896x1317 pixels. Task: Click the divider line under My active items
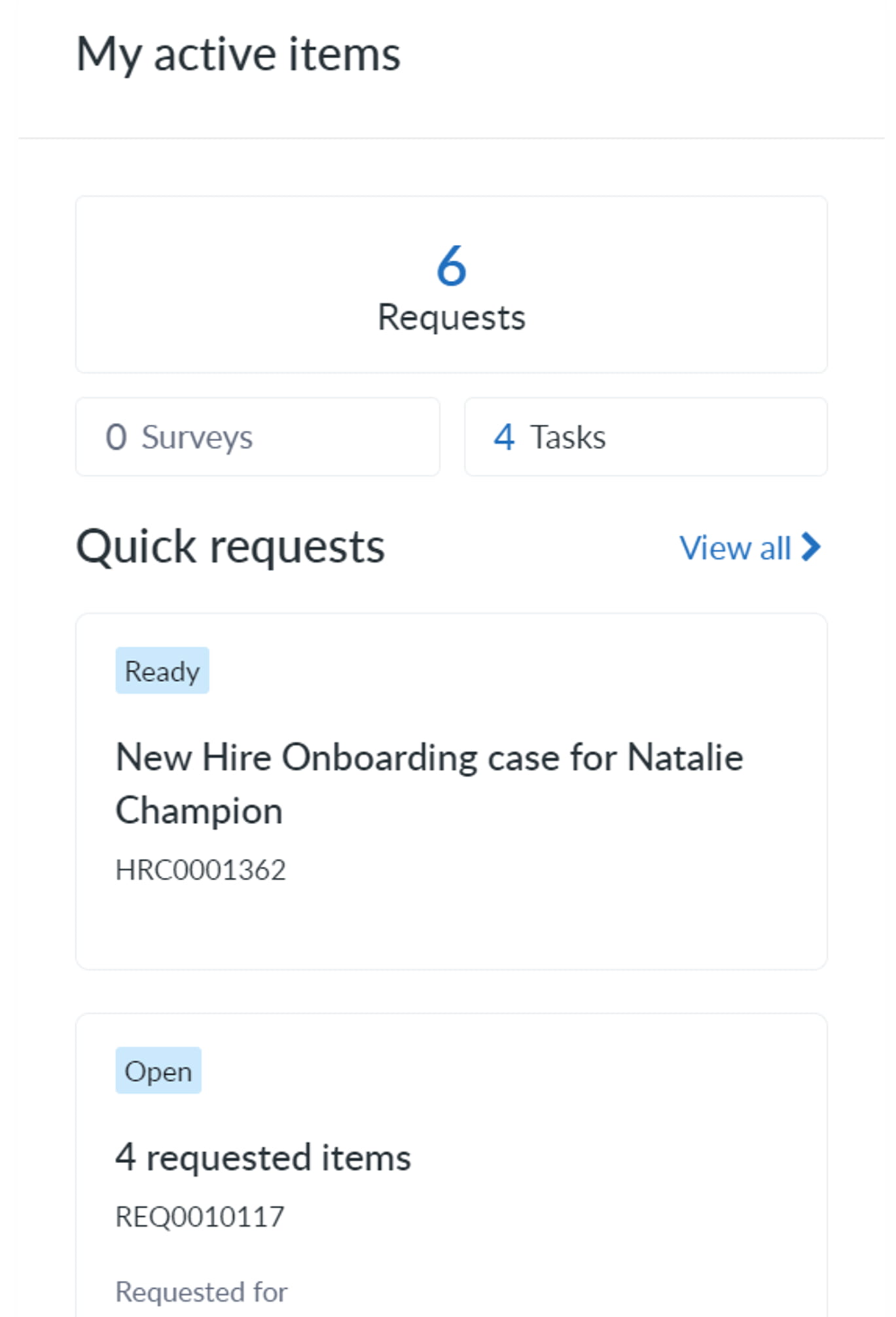[451, 138]
